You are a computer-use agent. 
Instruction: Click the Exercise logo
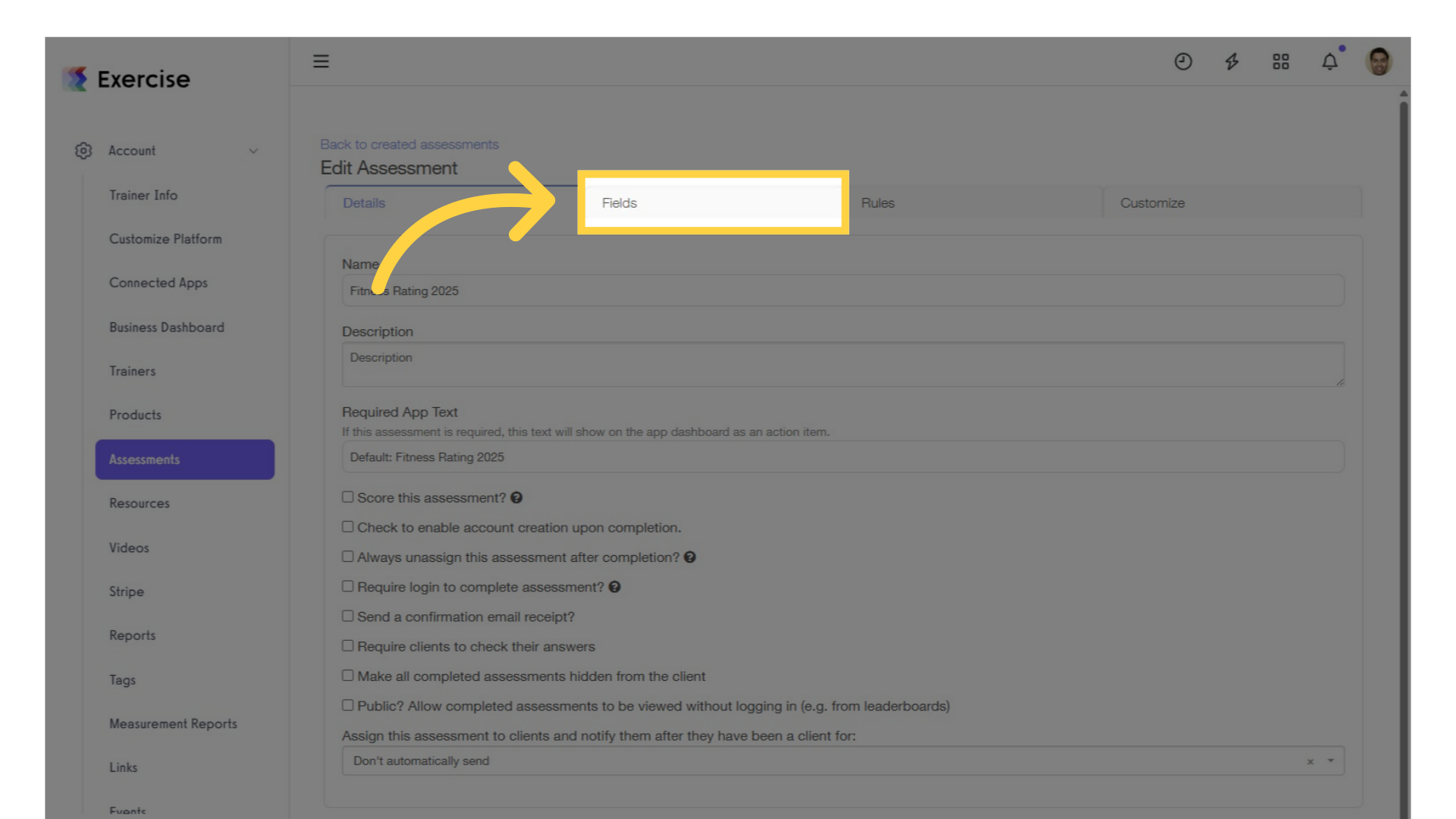click(126, 79)
